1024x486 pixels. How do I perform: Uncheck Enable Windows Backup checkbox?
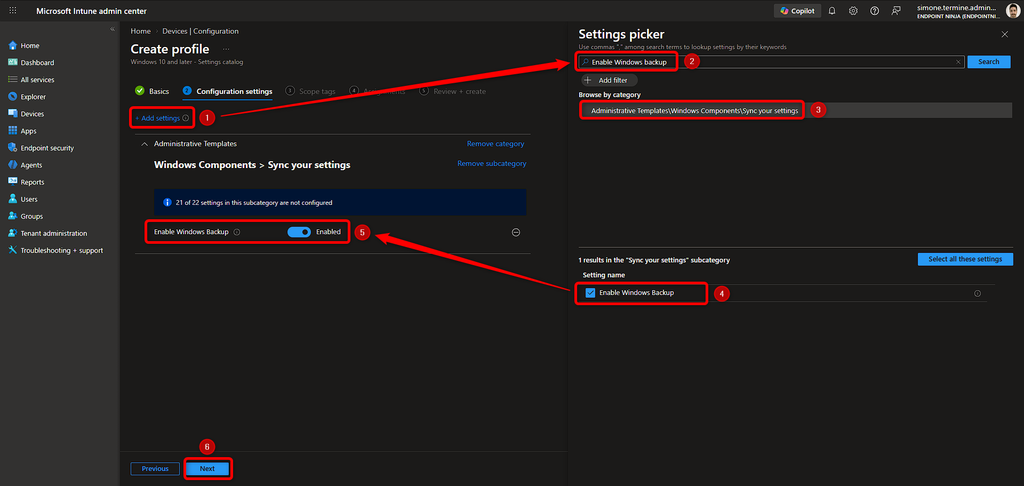tap(590, 293)
